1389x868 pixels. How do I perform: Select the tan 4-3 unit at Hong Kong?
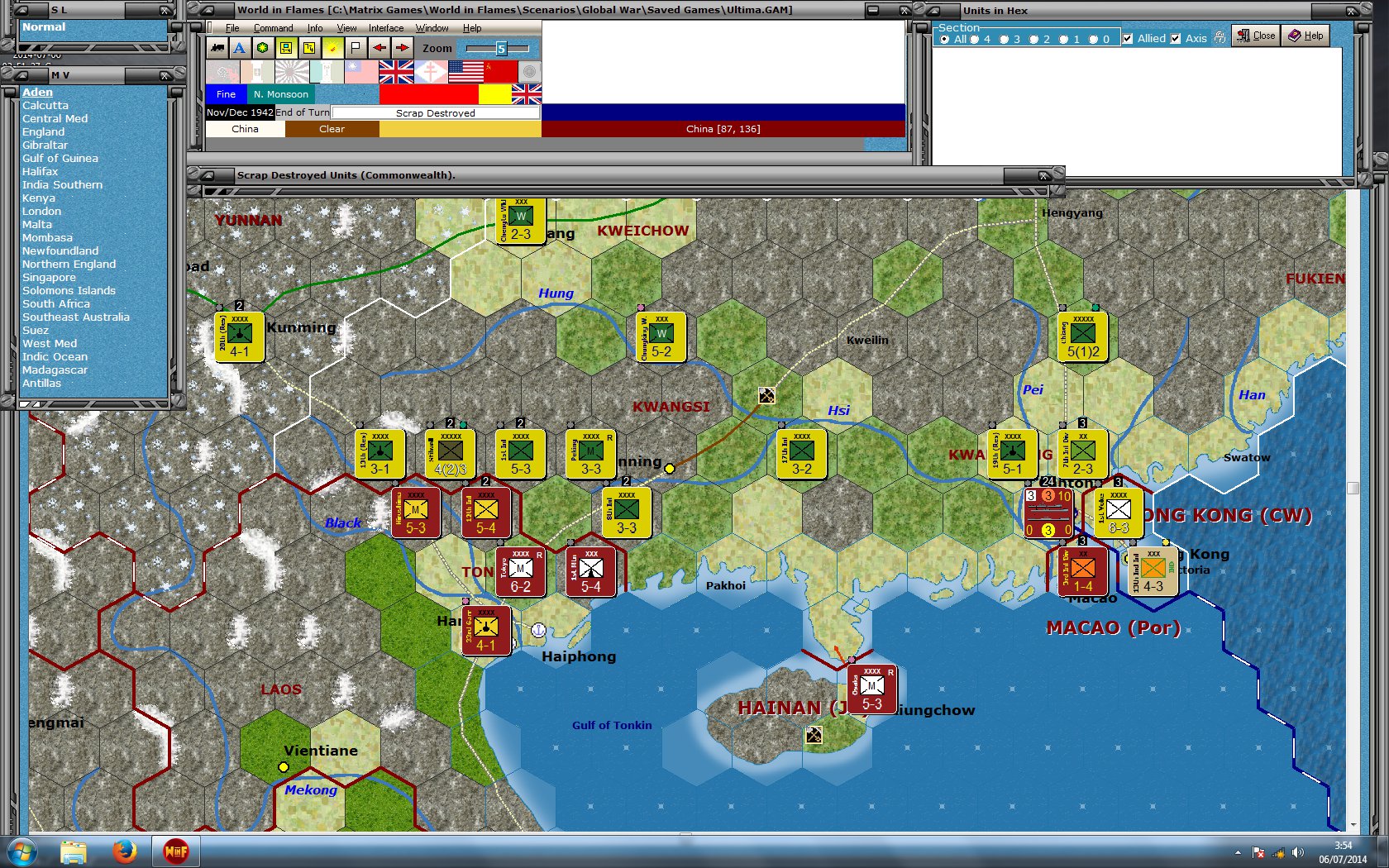1153,571
